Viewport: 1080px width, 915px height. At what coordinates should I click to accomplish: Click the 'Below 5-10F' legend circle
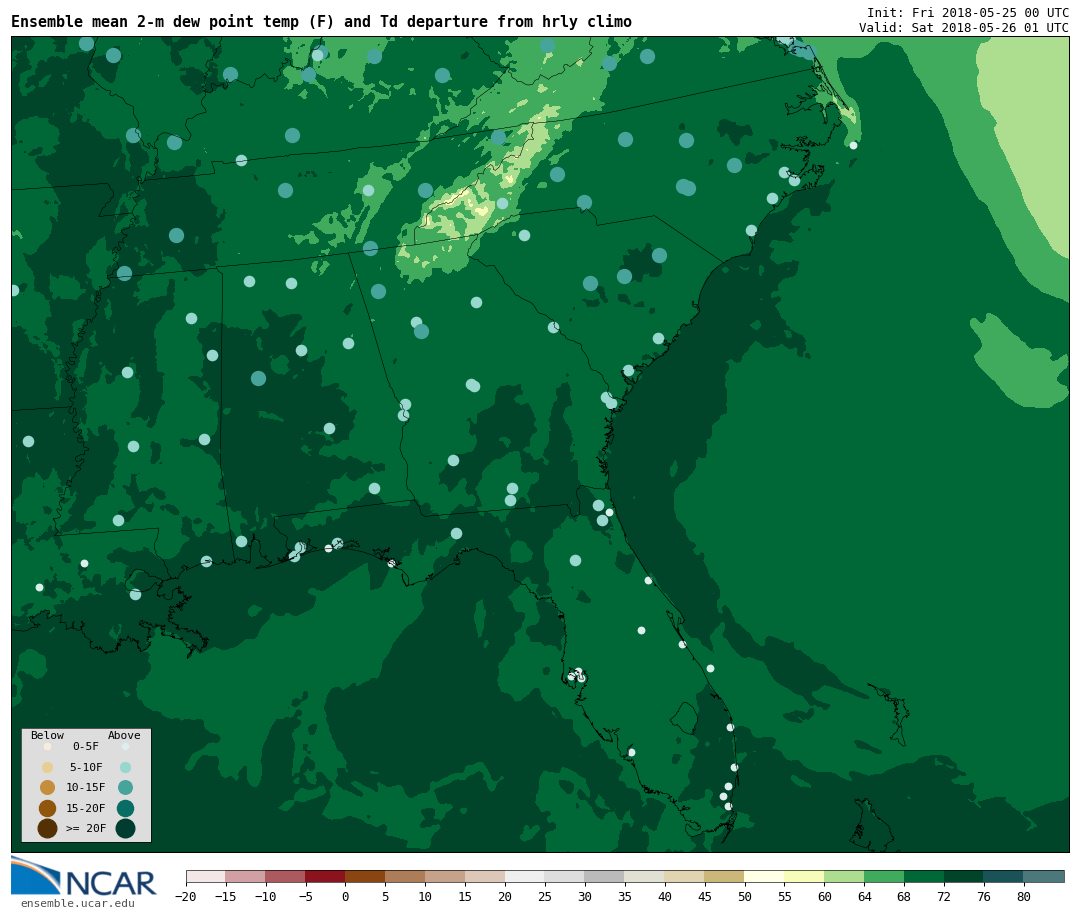click(48, 767)
